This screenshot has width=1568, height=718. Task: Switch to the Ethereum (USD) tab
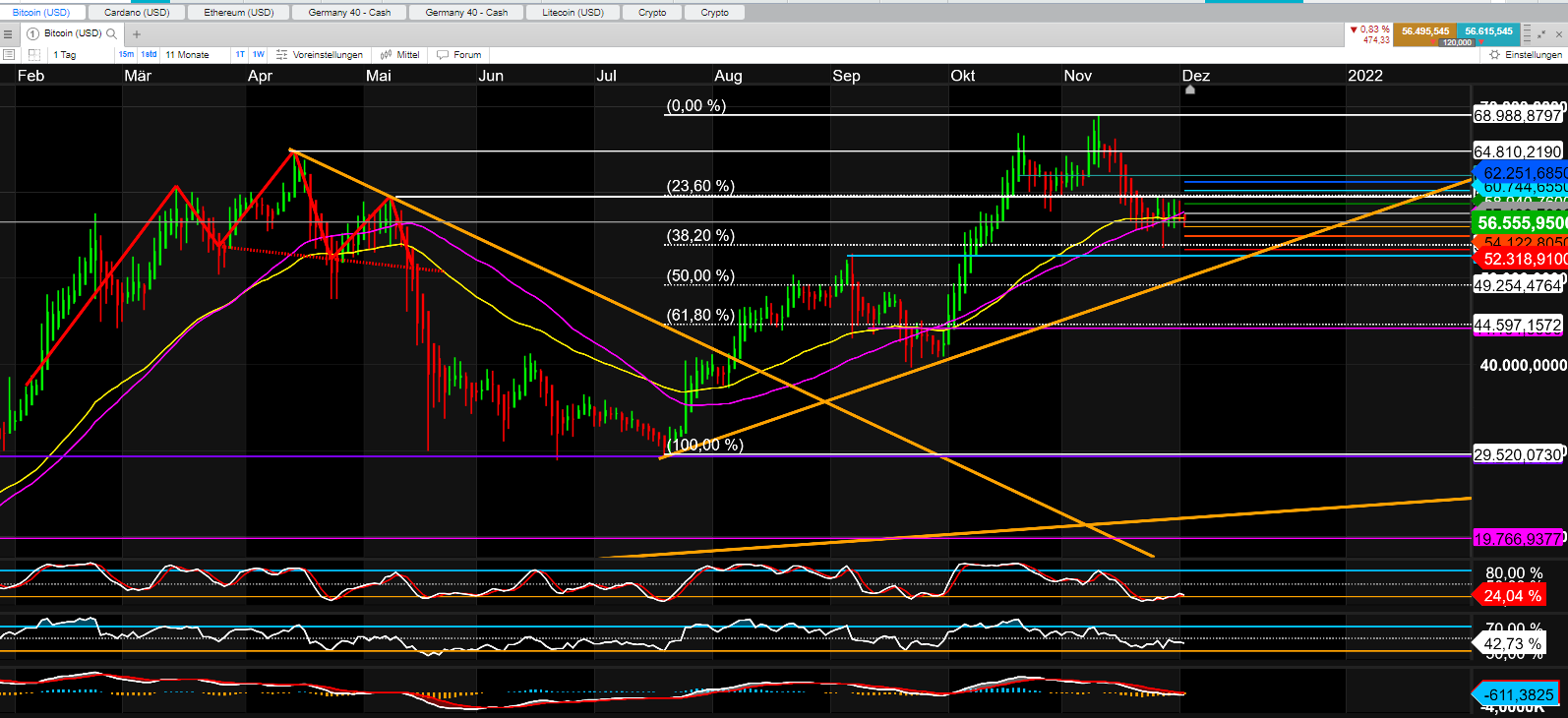pyautogui.click(x=238, y=13)
